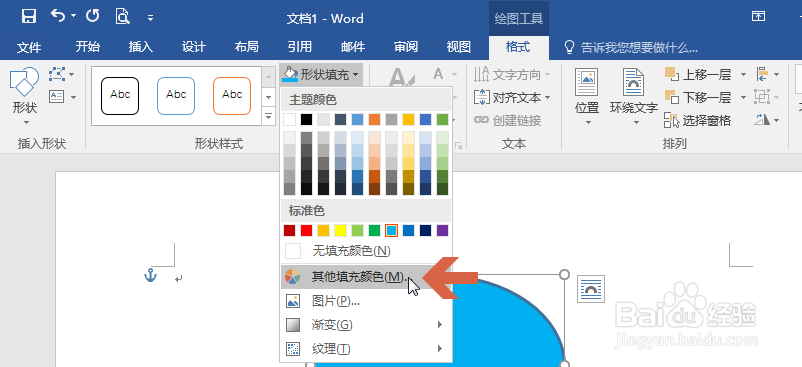802x367 pixels.
Task: Open the 形状 shapes gallery button
Action: pyautogui.click(x=24, y=97)
